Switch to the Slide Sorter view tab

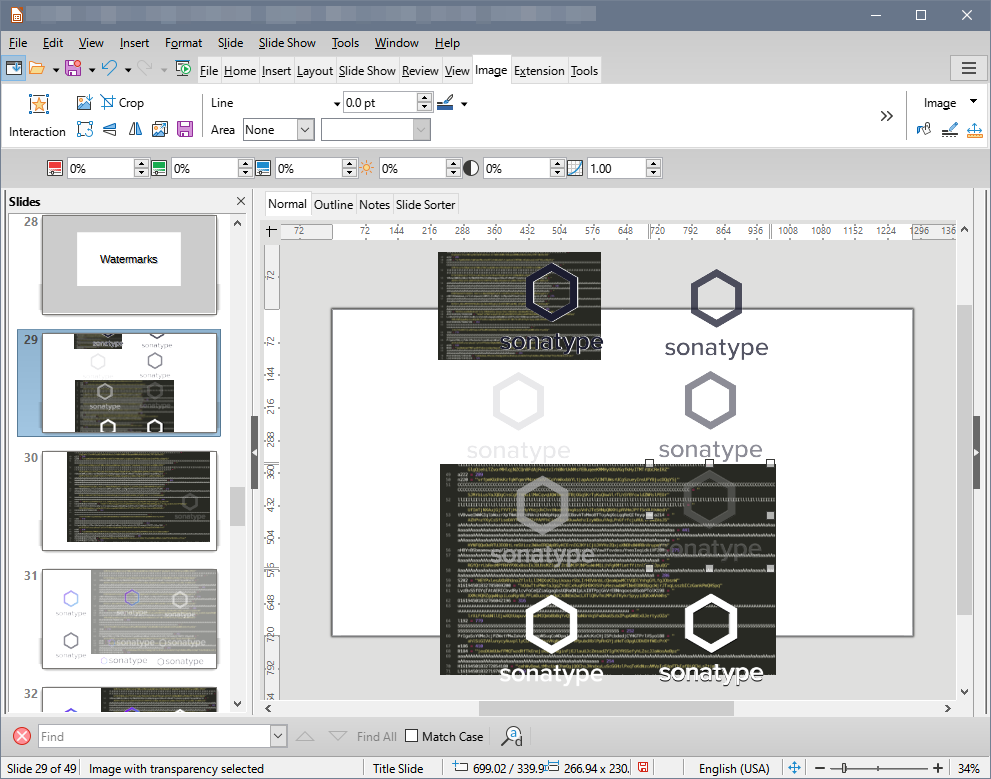pos(426,204)
